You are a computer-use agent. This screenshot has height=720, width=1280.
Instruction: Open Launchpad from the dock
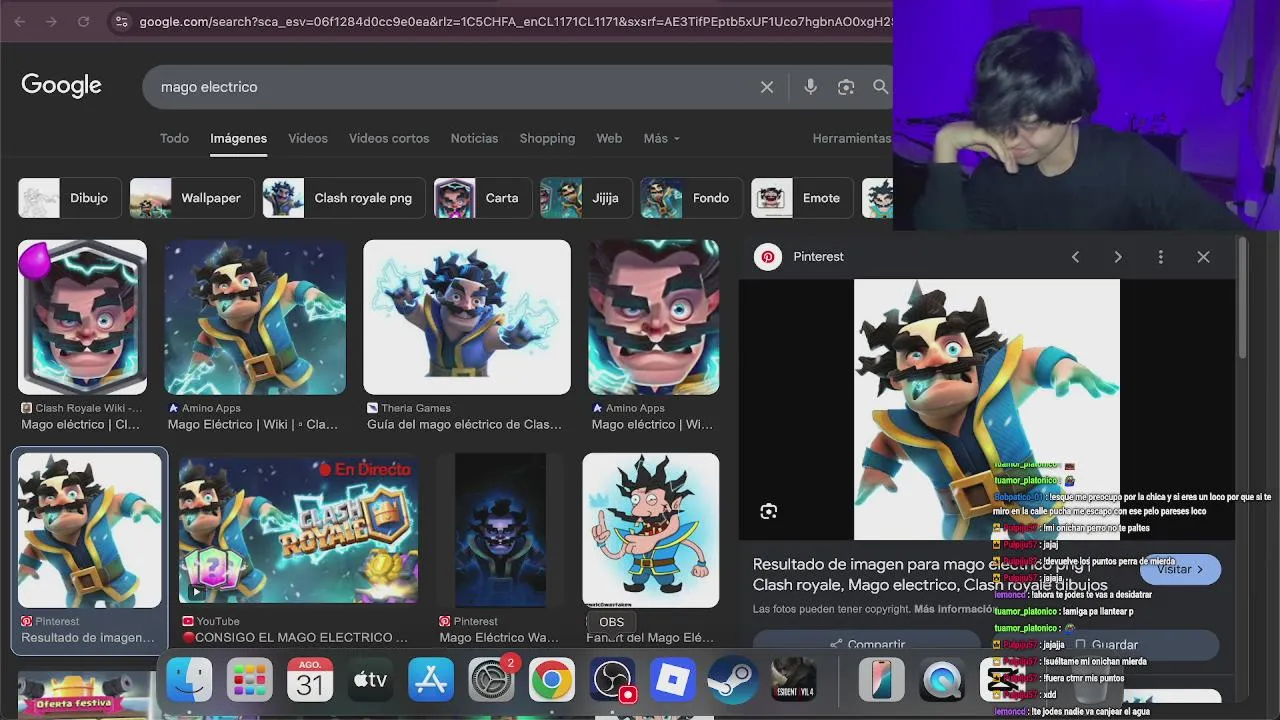249,681
